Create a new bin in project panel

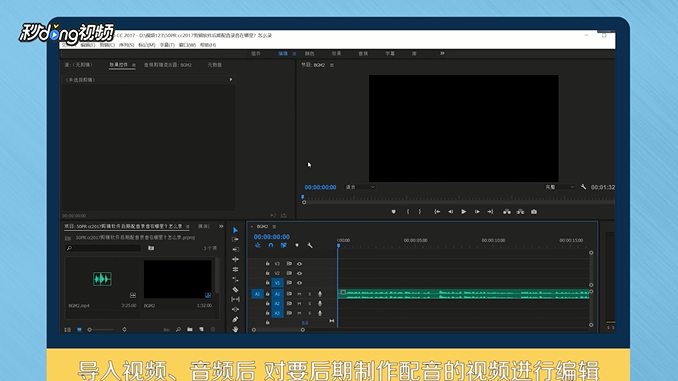point(190,330)
